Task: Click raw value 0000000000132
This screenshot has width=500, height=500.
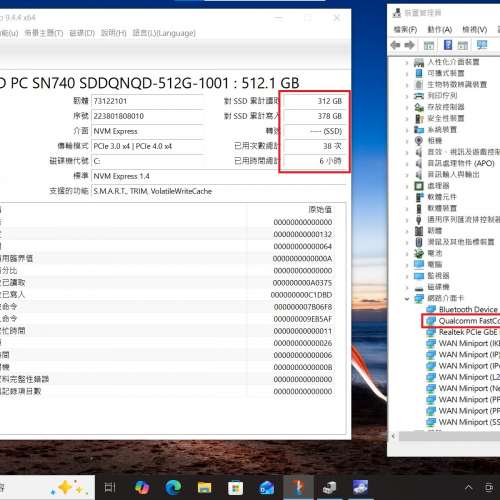Action: coord(303,234)
